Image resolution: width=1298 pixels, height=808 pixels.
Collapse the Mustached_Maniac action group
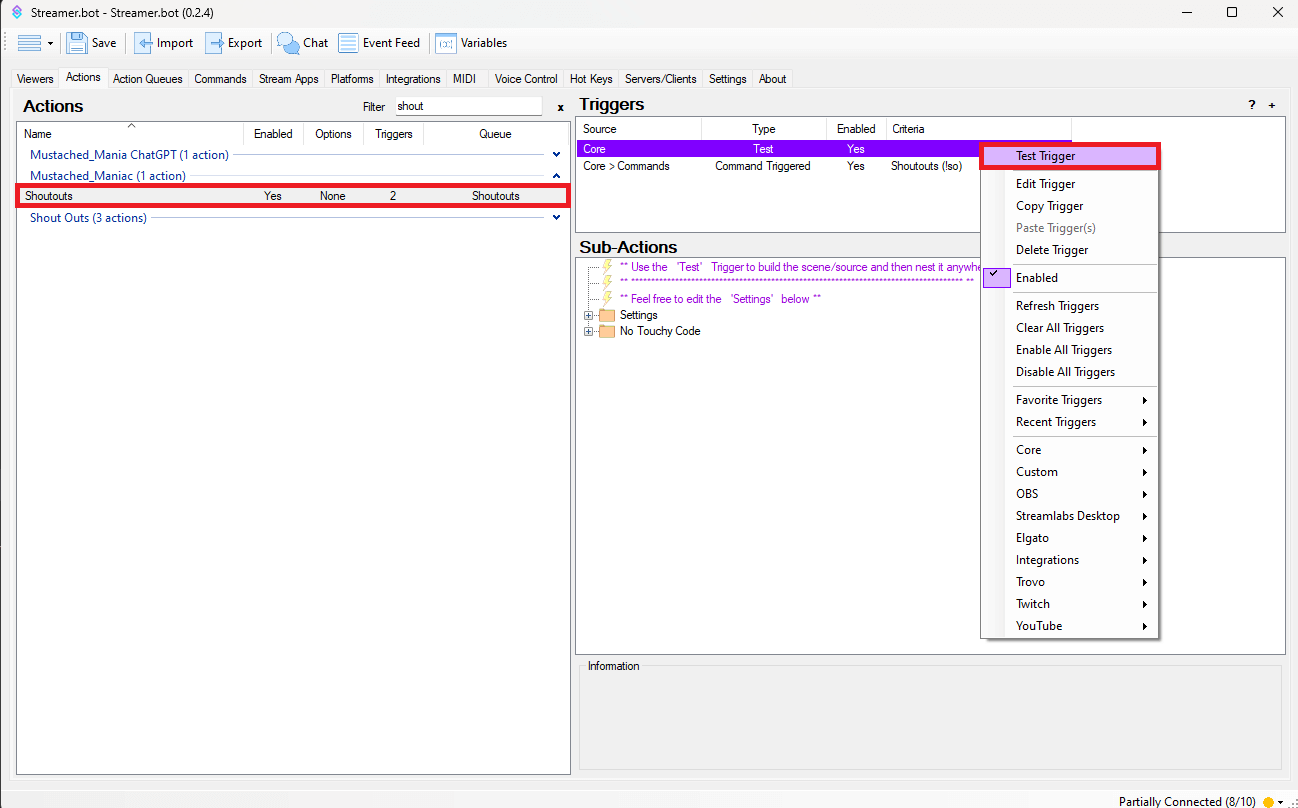pos(557,176)
